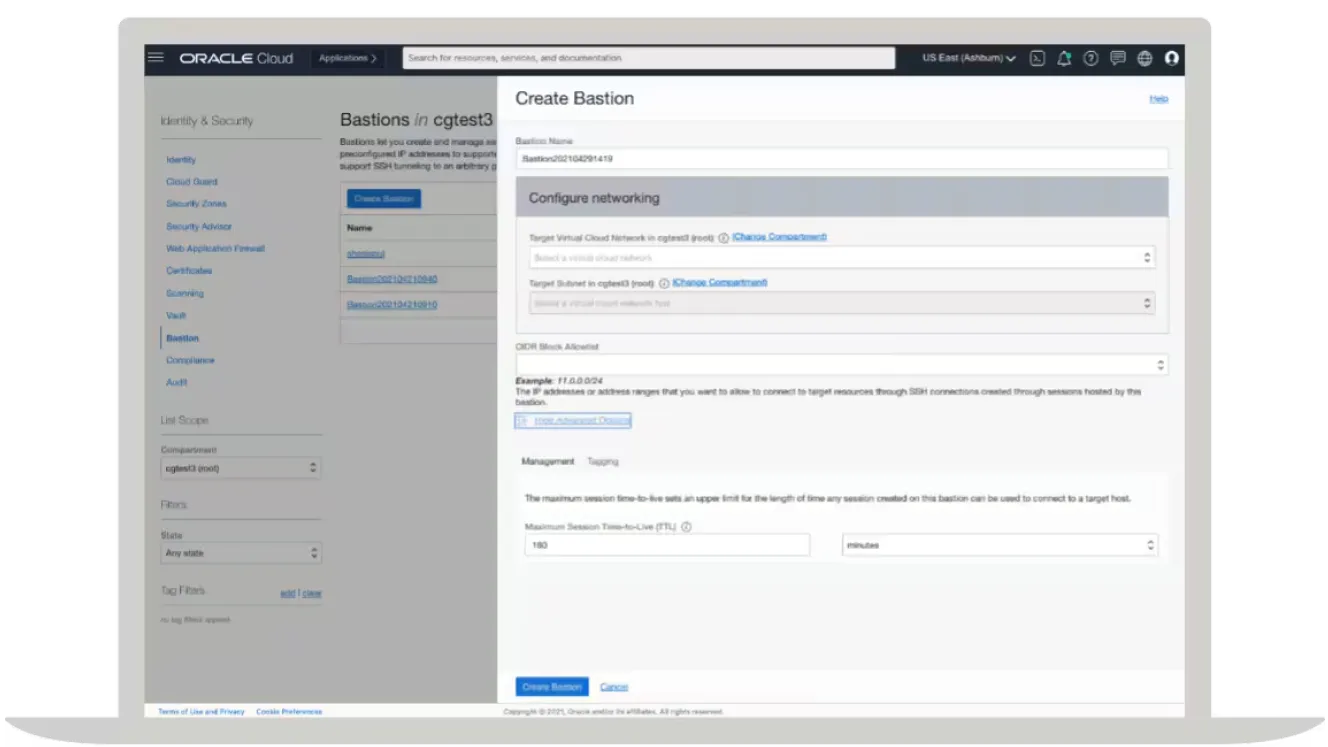Screen dimensions: 1328x747
Task: Open the globe language selector
Action: click(1145, 58)
